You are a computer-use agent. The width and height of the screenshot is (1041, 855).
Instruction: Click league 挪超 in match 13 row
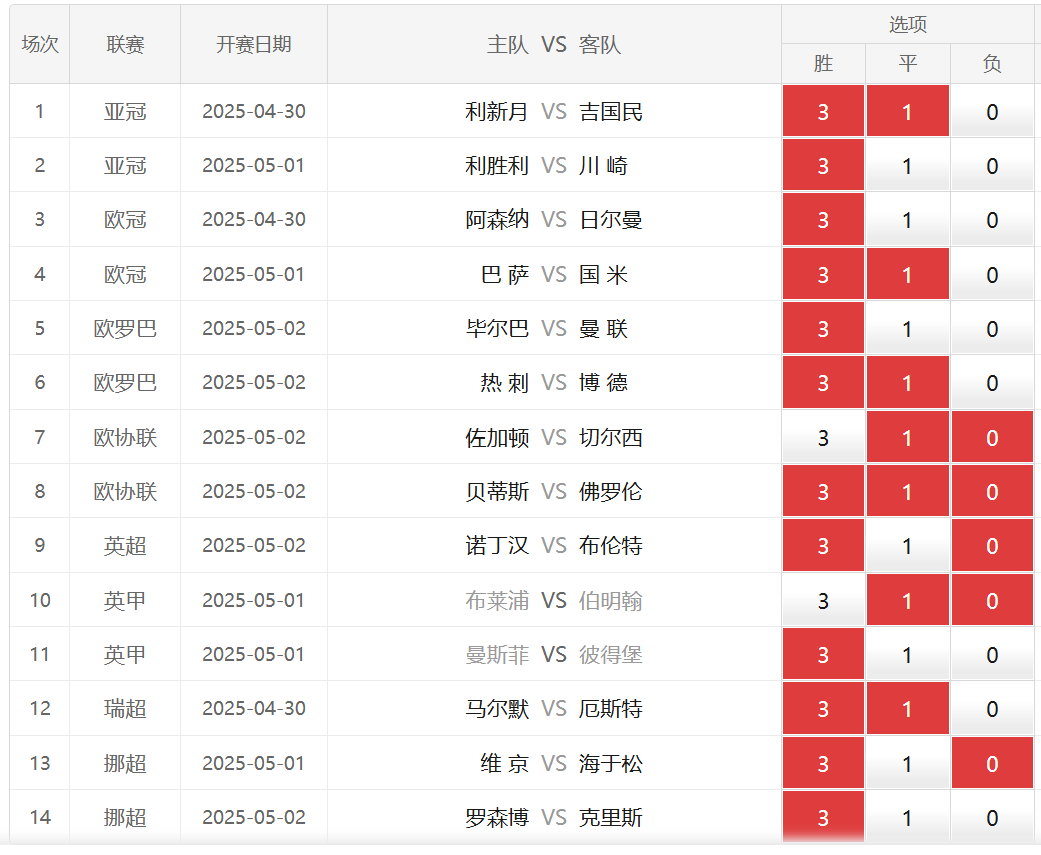coord(125,763)
